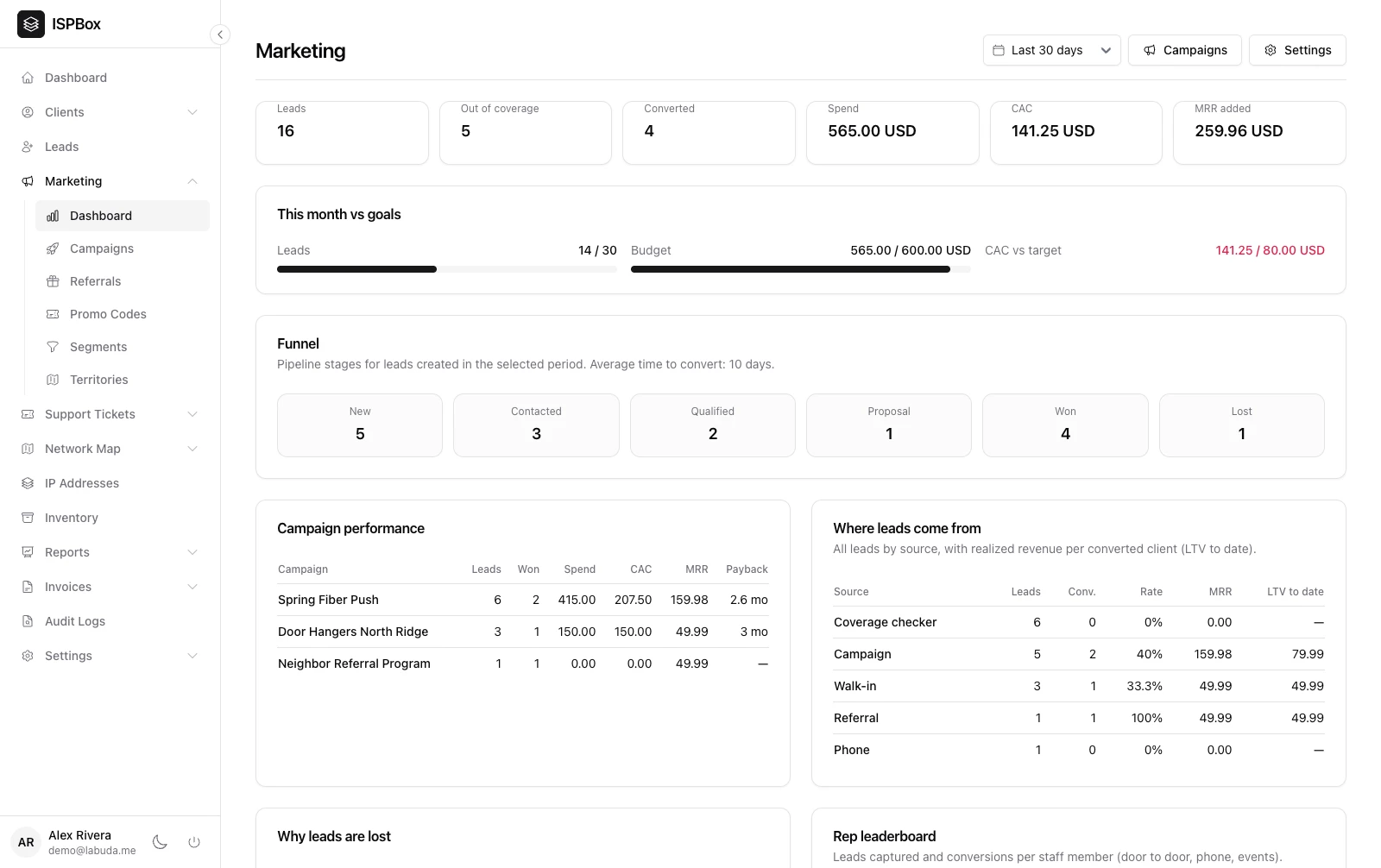Screen dimensions: 1381x868
Task: Click the Coverage checker source row
Action: point(1079,622)
